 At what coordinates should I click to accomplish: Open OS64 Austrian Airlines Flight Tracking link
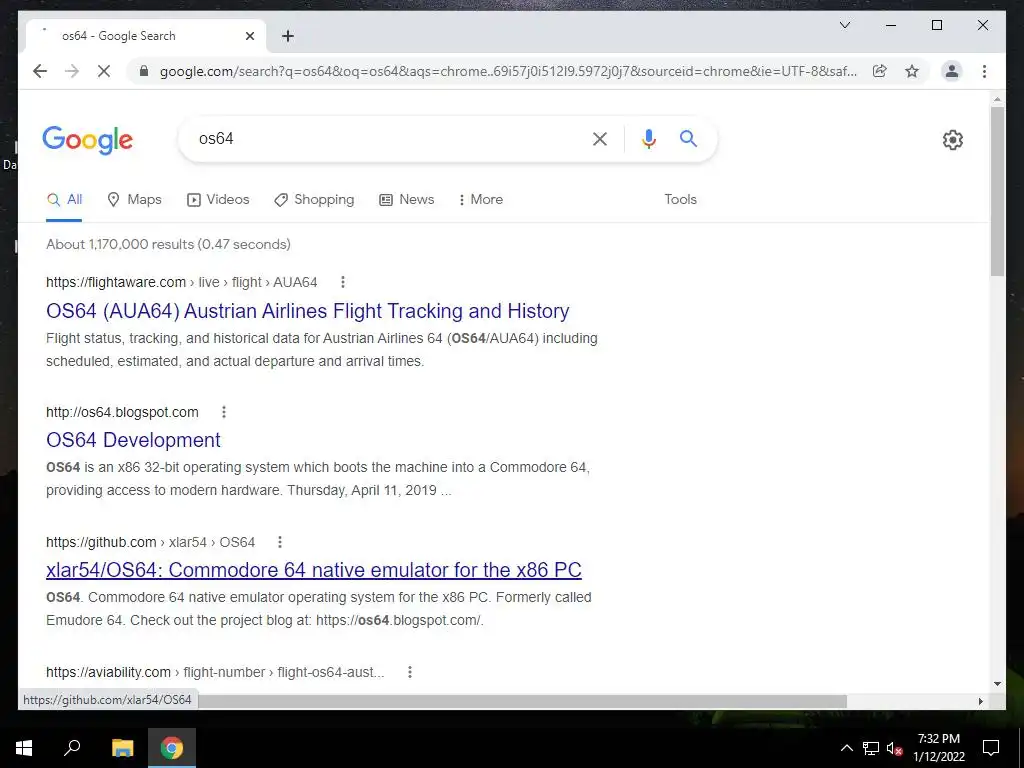(308, 311)
